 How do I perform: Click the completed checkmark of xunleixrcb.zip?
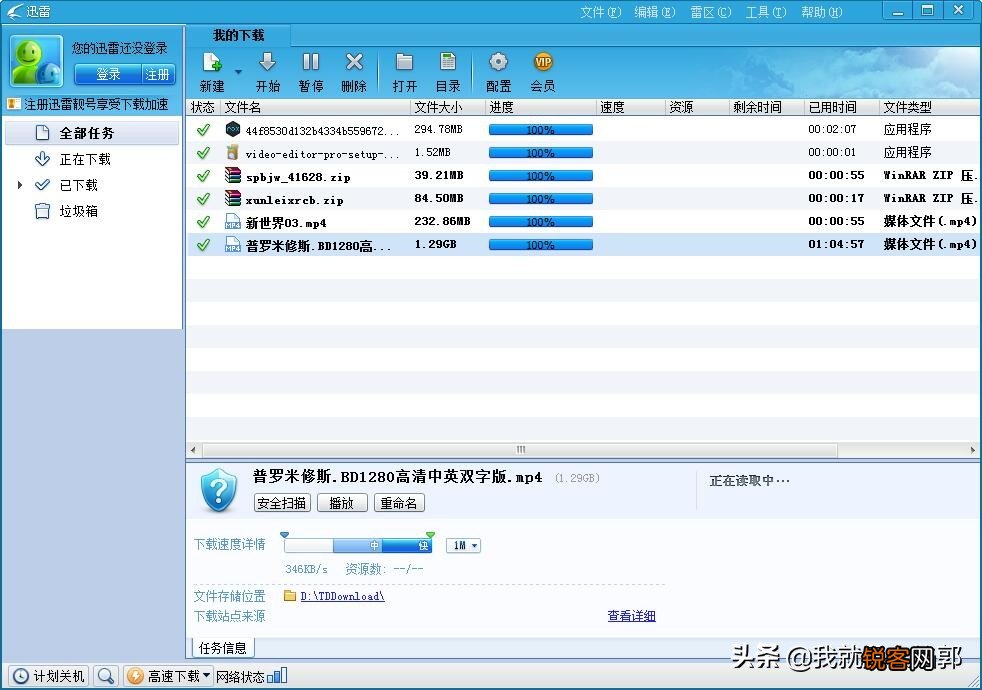(203, 199)
